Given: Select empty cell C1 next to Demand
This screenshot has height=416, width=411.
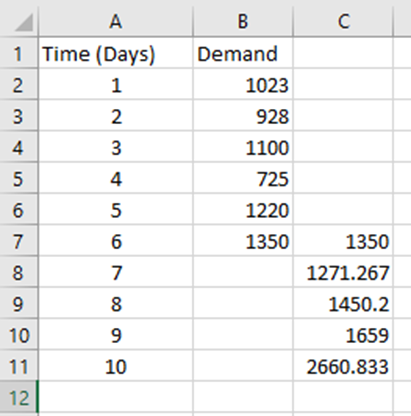Looking at the screenshot, I should click(x=343, y=54).
